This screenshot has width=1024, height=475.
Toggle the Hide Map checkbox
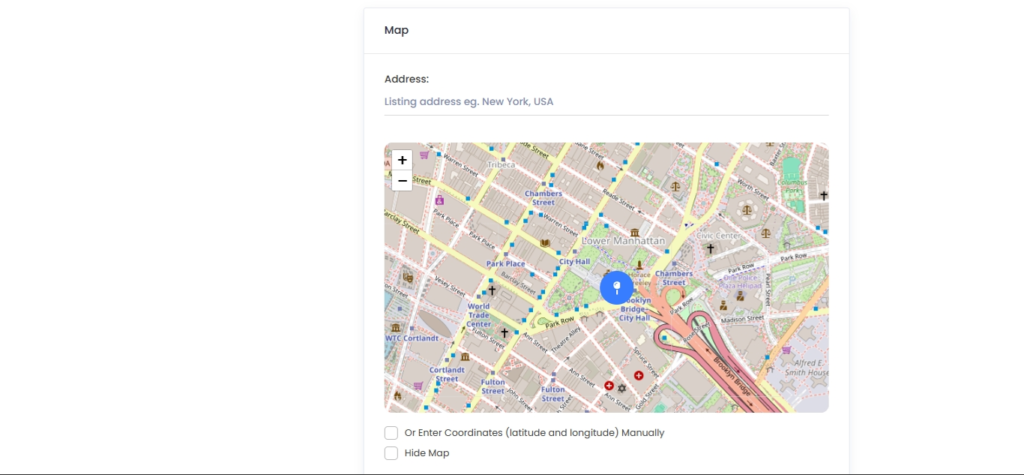coord(391,453)
